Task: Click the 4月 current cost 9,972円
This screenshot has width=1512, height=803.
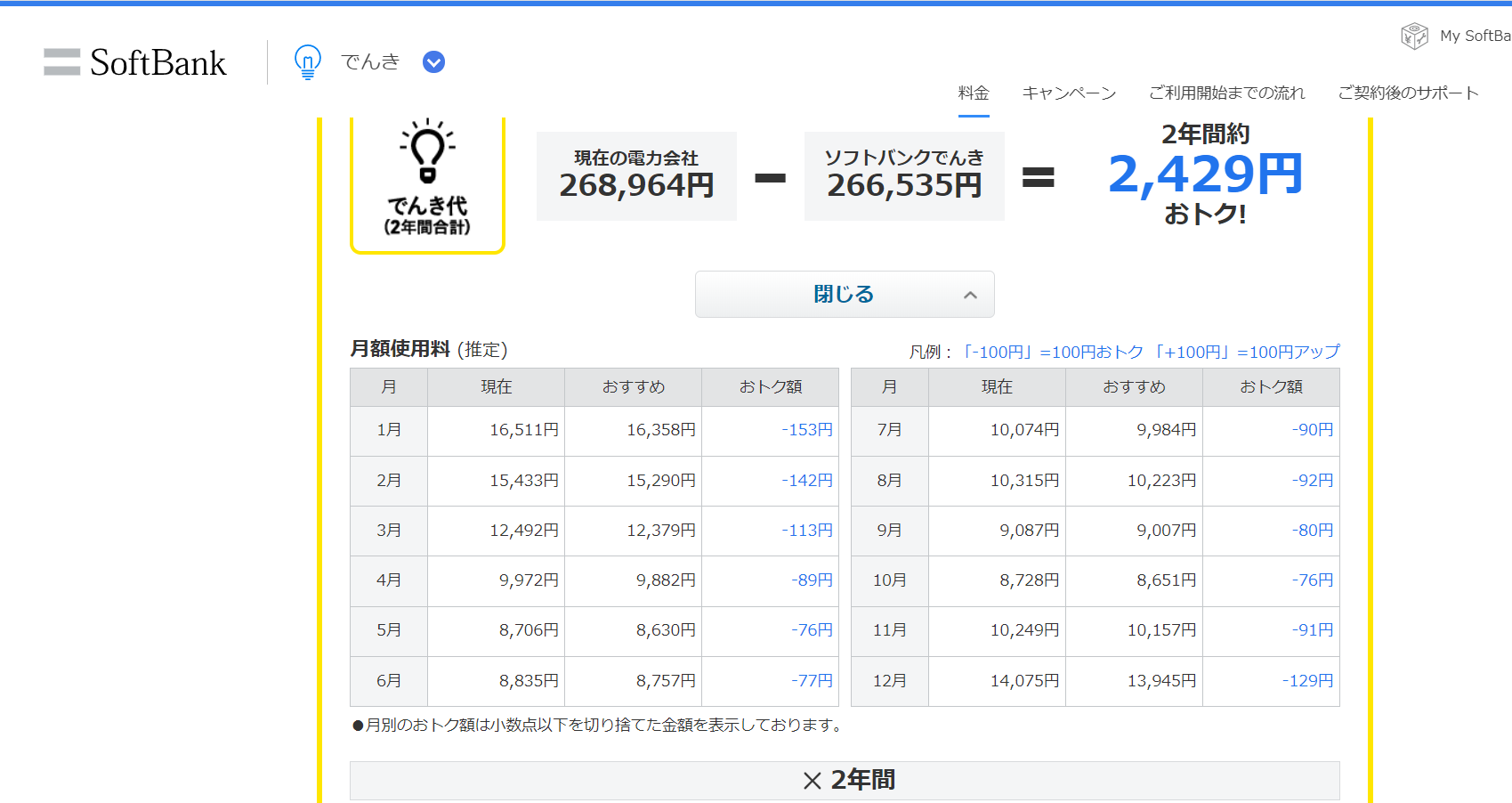Action: point(497,580)
